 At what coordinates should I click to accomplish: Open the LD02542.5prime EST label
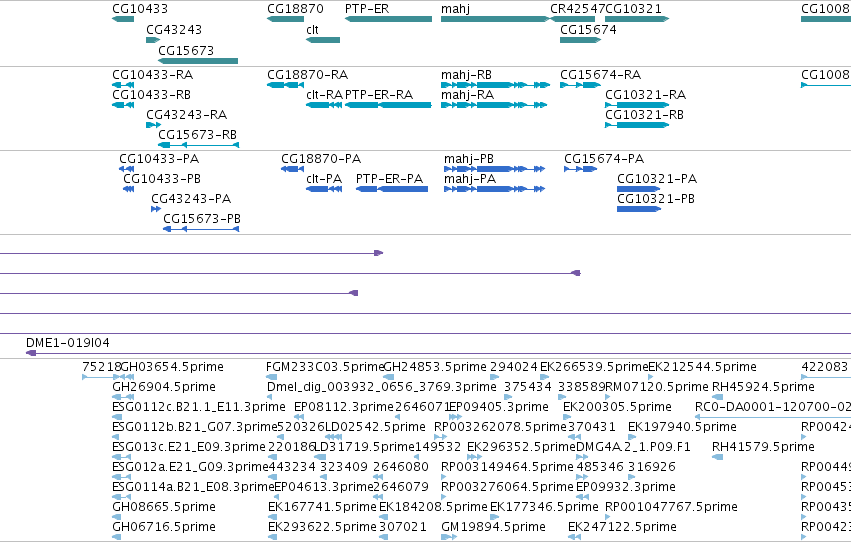pyautogui.click(x=375, y=428)
